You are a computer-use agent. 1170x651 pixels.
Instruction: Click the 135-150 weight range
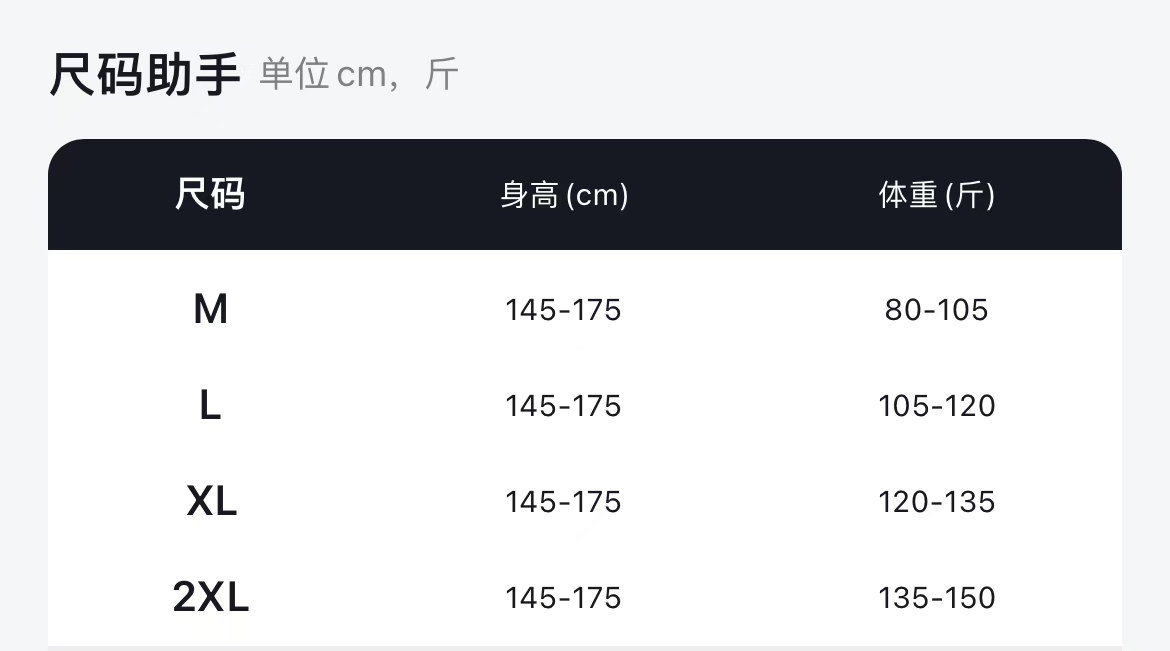coord(936,598)
